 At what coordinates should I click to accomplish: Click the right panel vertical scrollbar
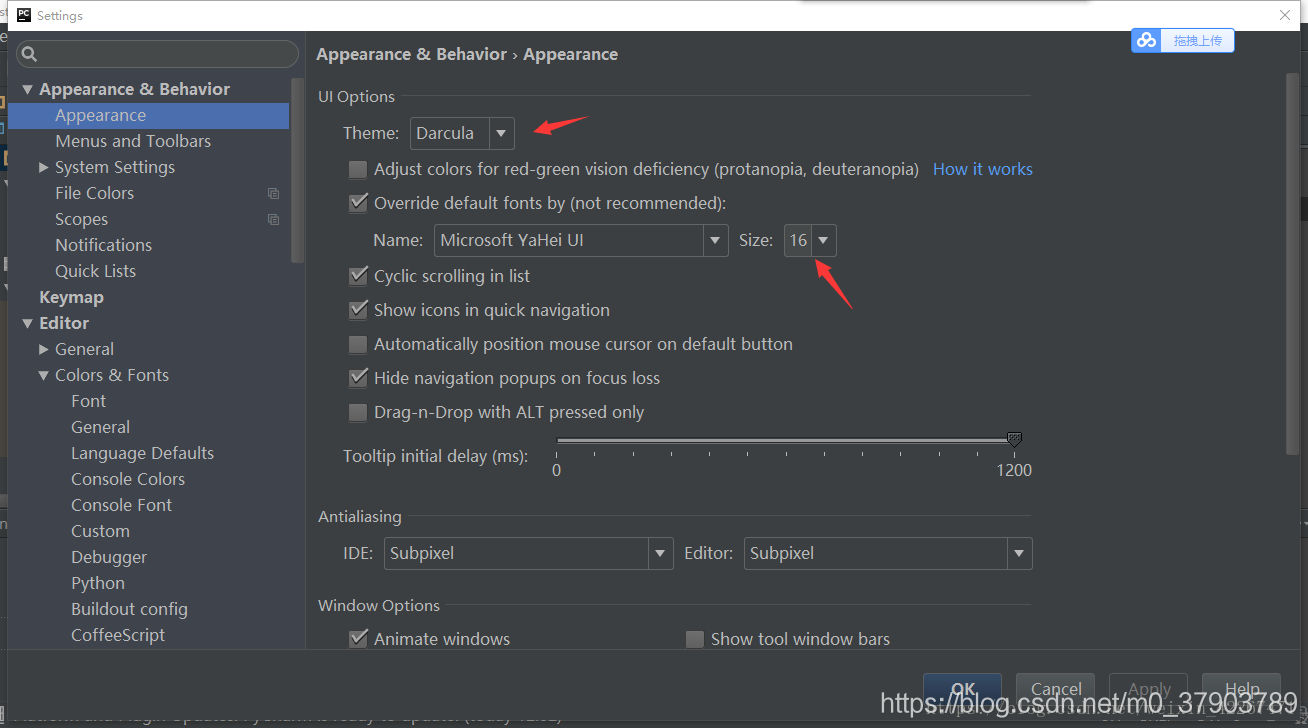[1293, 265]
